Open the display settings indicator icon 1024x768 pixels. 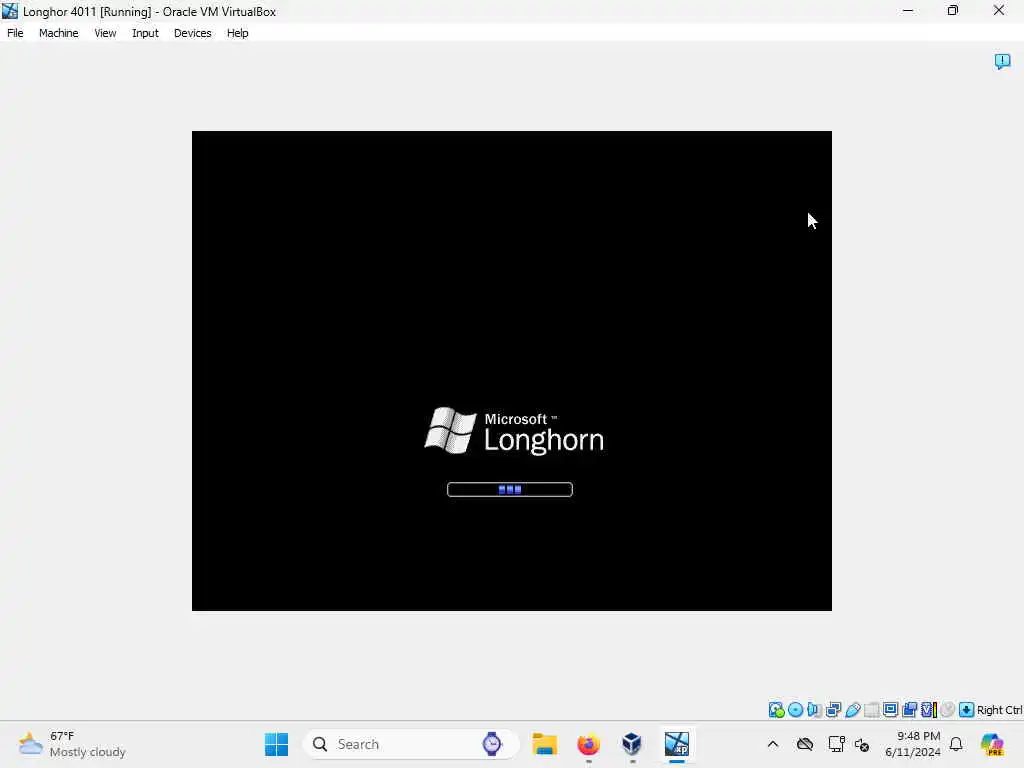click(890, 710)
